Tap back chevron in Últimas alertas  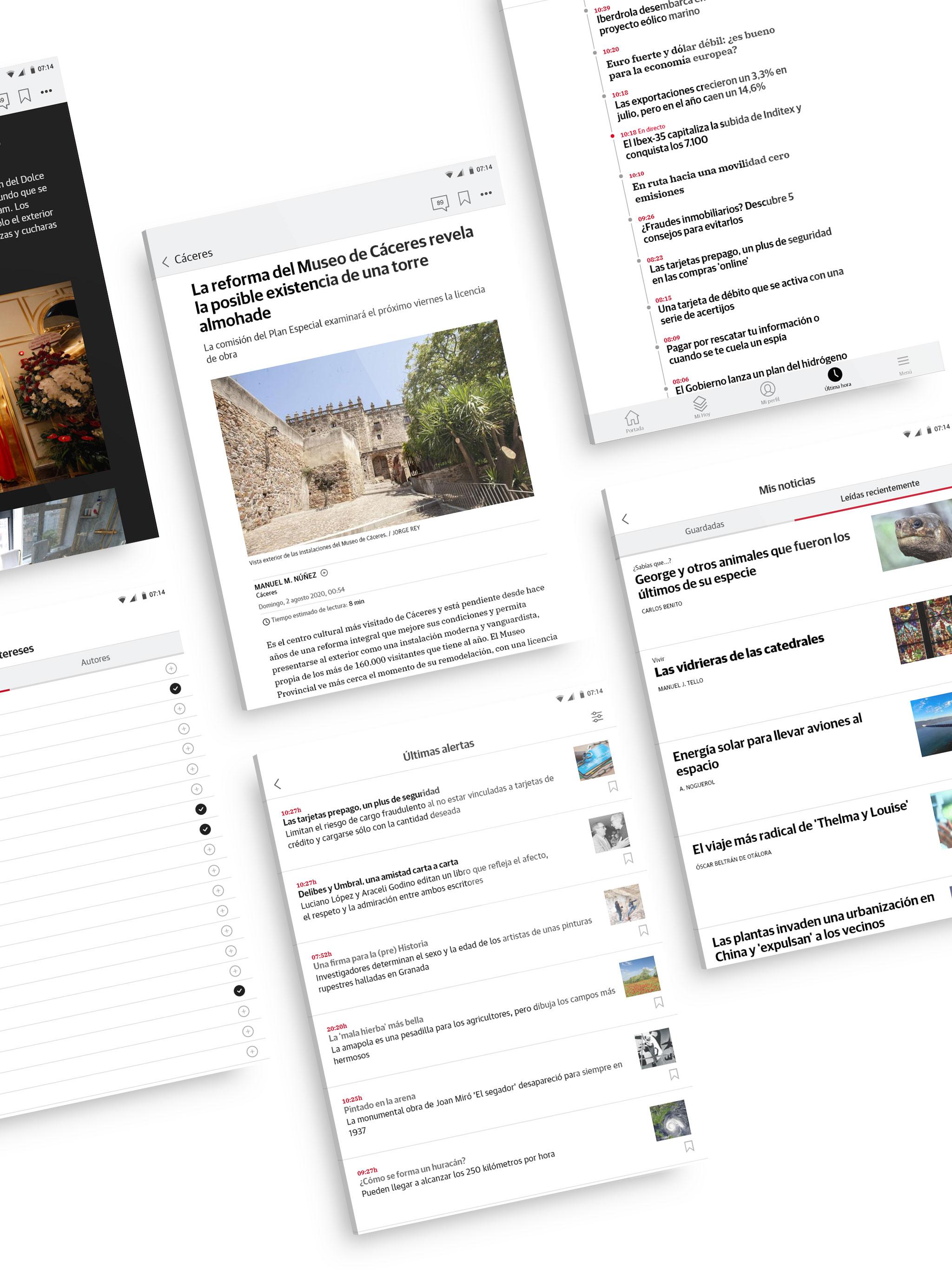tap(278, 784)
